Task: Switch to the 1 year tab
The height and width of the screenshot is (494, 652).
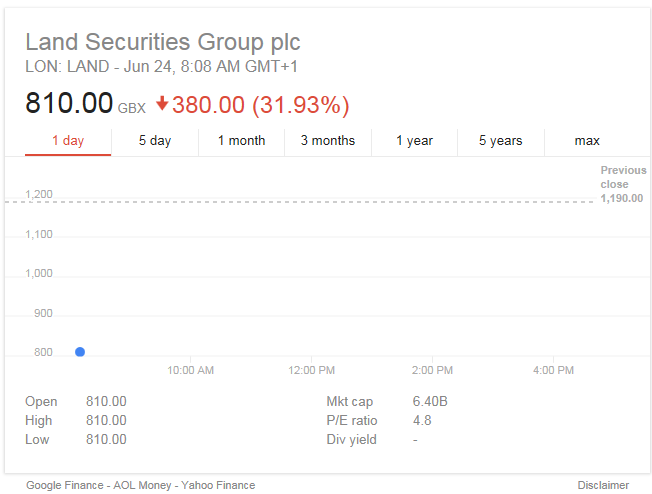Action: tap(415, 141)
